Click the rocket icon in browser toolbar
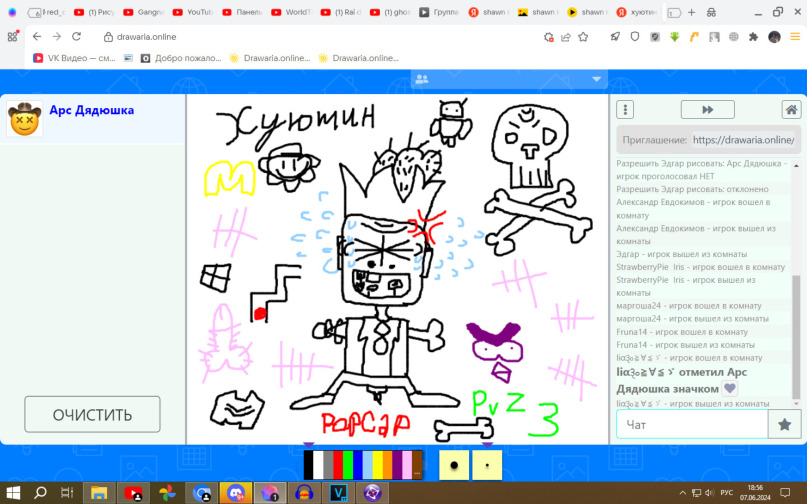 pos(615,37)
